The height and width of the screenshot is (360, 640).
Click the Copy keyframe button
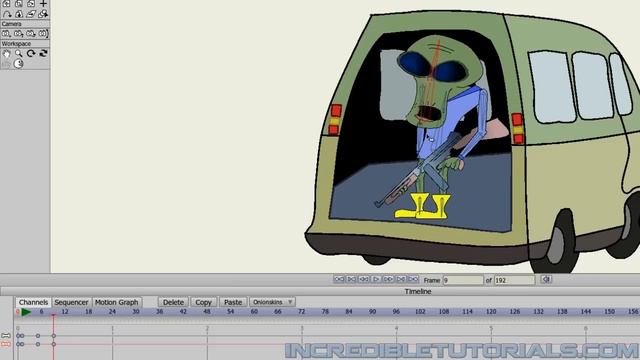coord(203,302)
